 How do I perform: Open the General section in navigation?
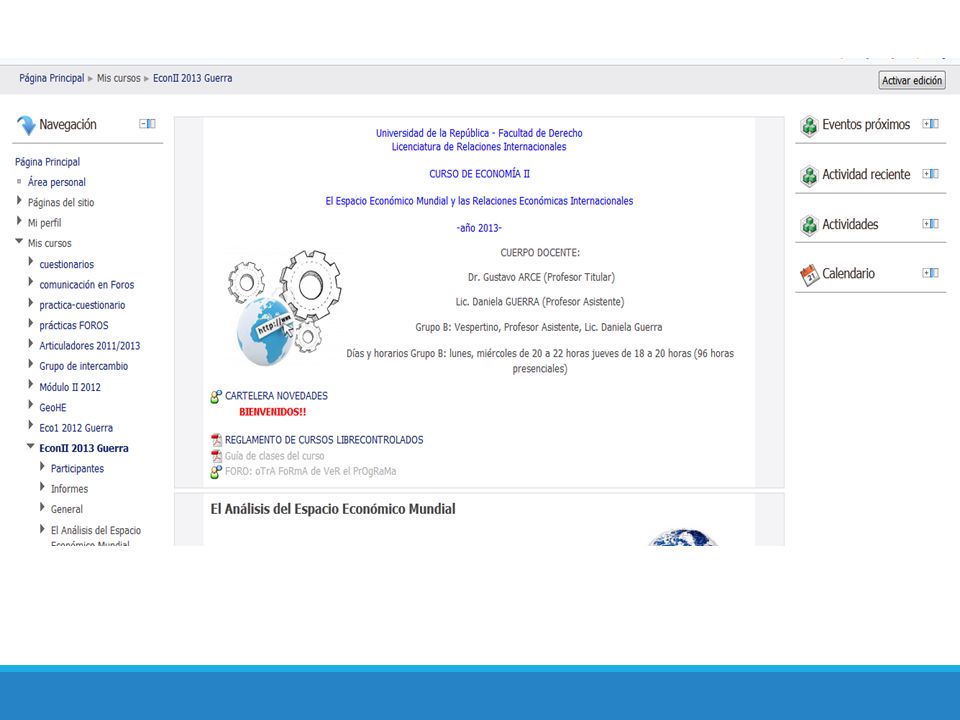[67, 509]
